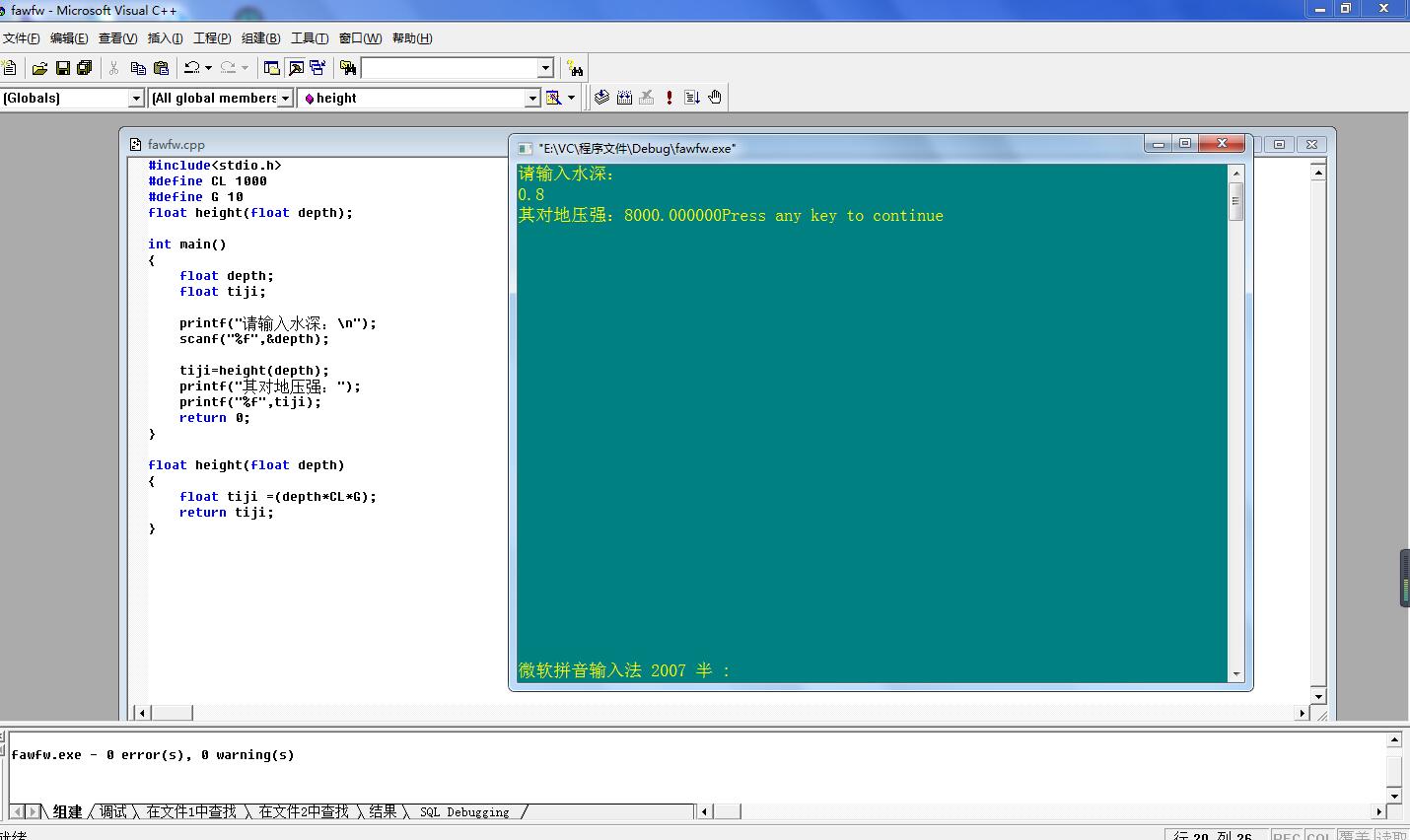Open the 插入(I) menu
The height and width of the screenshot is (840, 1410).
point(165,38)
